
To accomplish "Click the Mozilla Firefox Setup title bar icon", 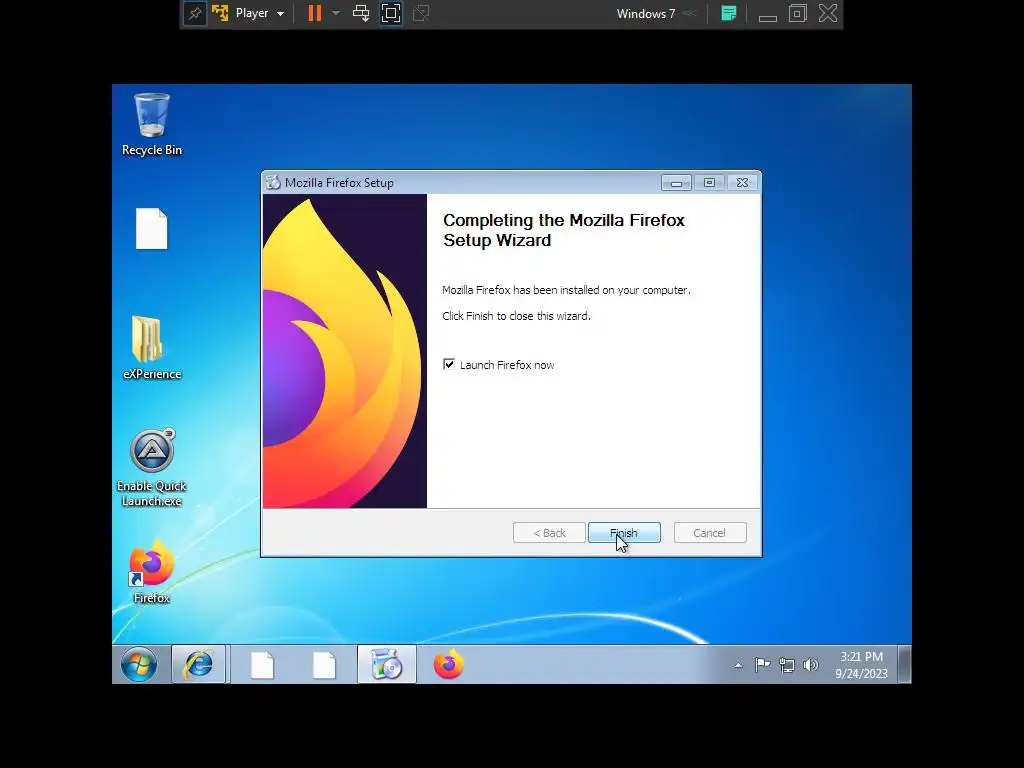I will [x=273, y=182].
